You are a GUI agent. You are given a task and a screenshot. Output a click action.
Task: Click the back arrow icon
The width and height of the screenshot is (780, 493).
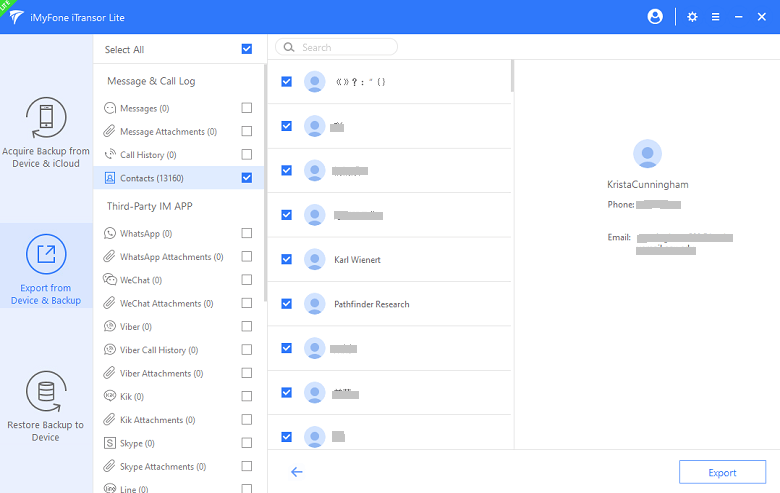[x=297, y=472]
